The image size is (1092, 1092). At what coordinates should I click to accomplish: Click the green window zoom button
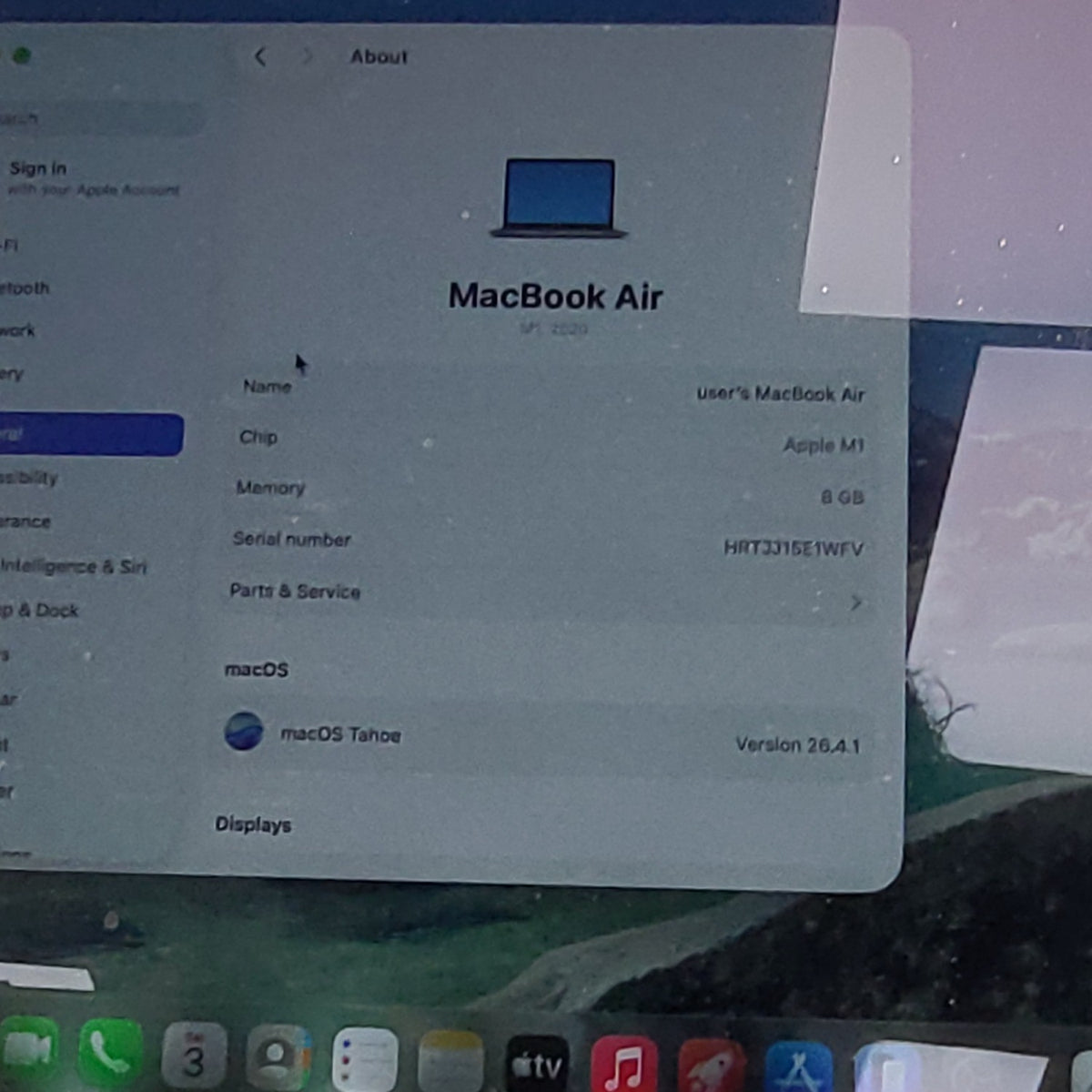22,56
